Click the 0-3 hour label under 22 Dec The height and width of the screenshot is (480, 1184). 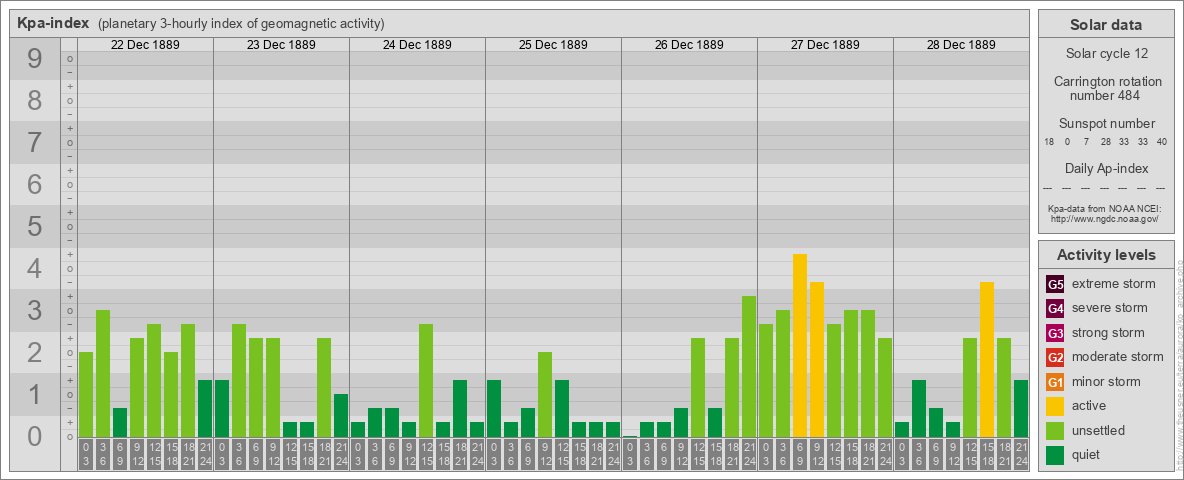pyautogui.click(x=85, y=454)
